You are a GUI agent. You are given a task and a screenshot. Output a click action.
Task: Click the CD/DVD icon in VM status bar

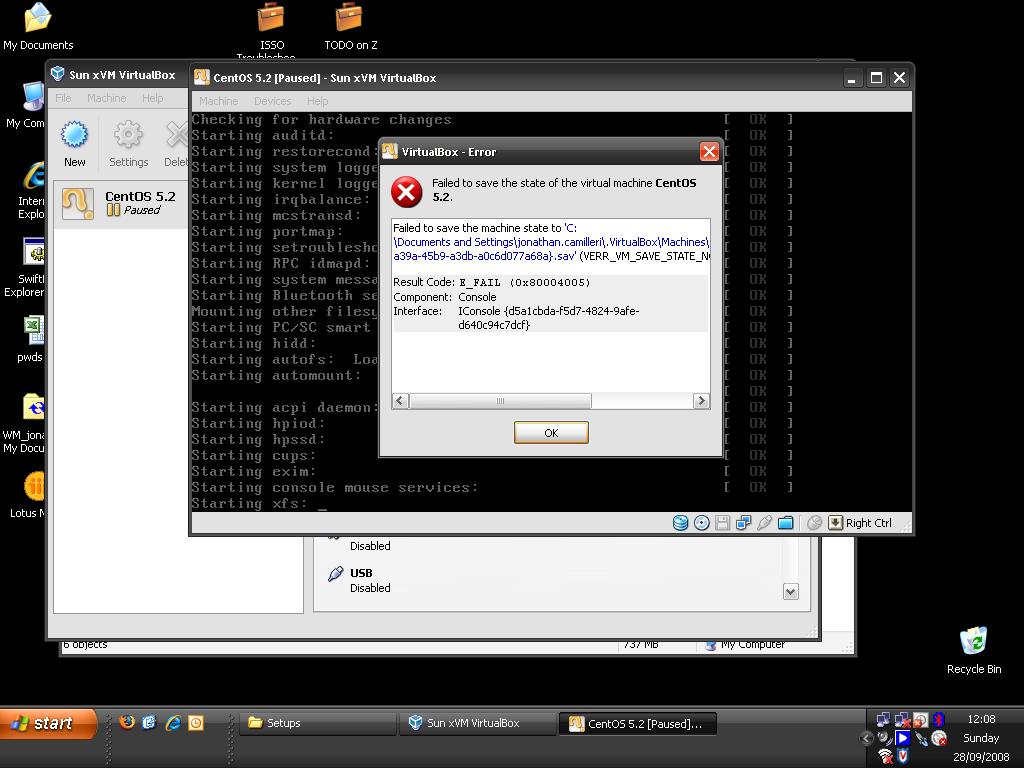tap(701, 523)
